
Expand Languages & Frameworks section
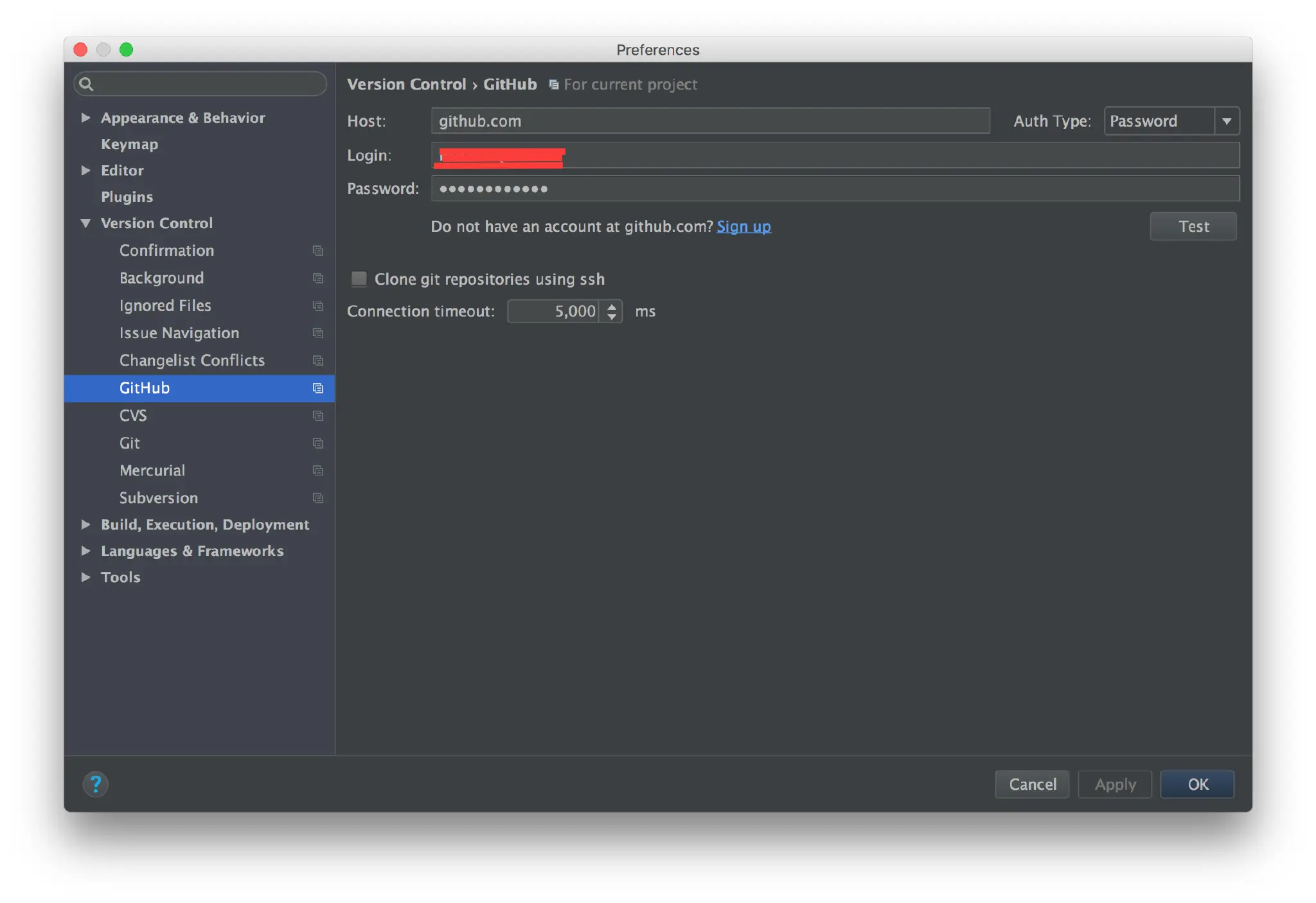(85, 551)
